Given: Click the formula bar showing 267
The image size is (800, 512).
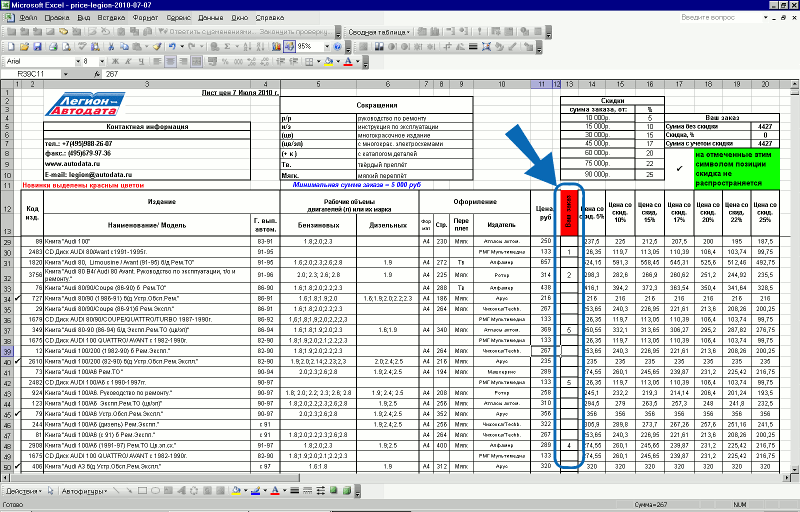Looking at the screenshot, I should coord(449,74).
